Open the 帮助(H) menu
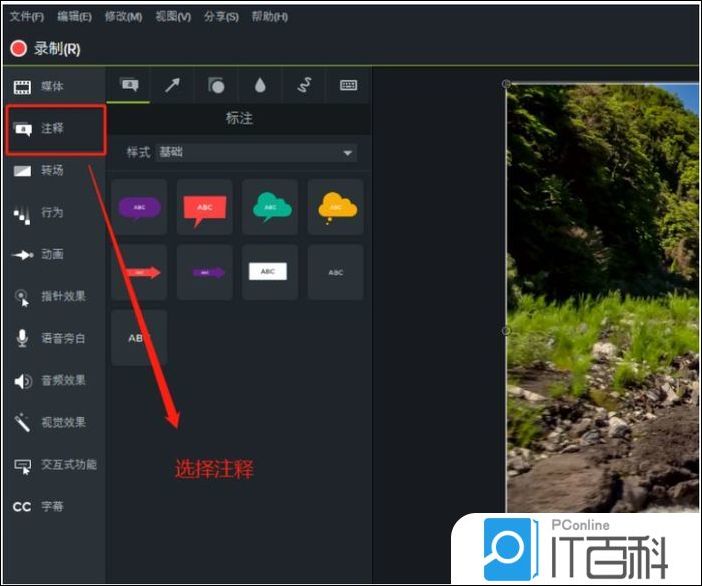 coord(270,17)
